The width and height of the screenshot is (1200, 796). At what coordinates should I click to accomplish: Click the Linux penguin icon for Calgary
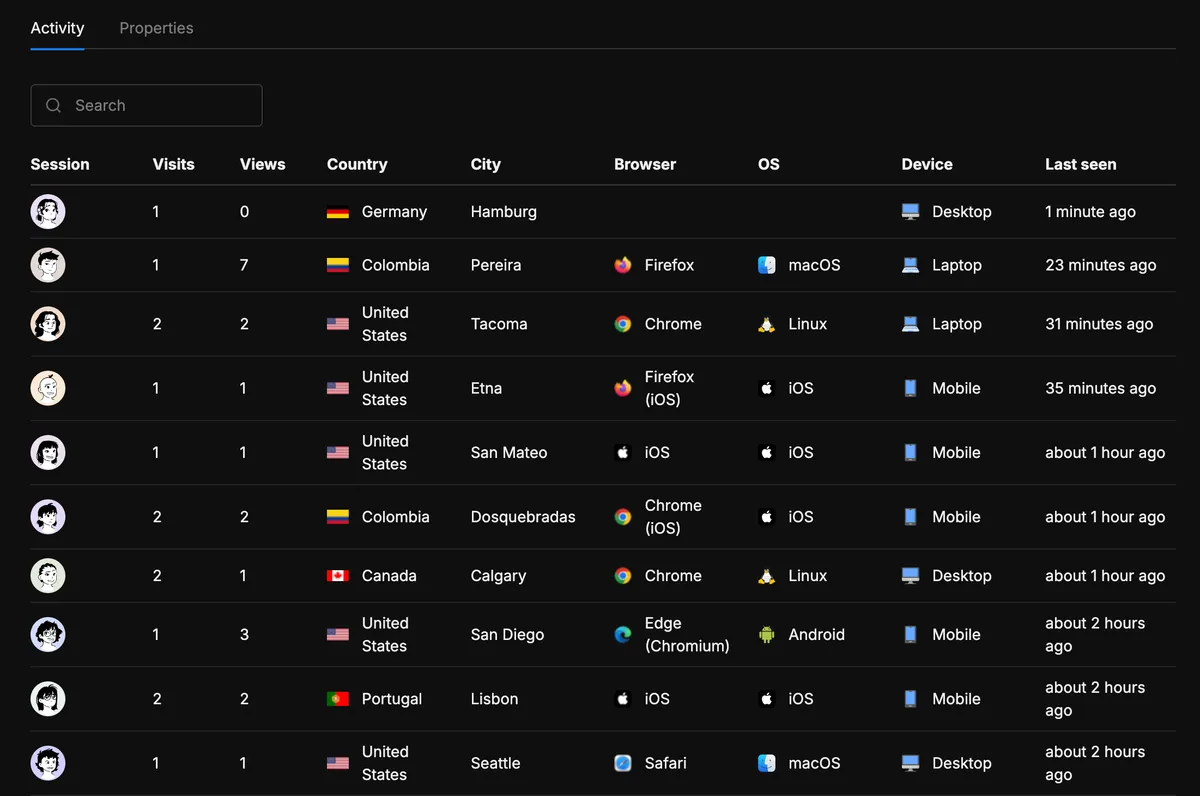click(x=767, y=576)
